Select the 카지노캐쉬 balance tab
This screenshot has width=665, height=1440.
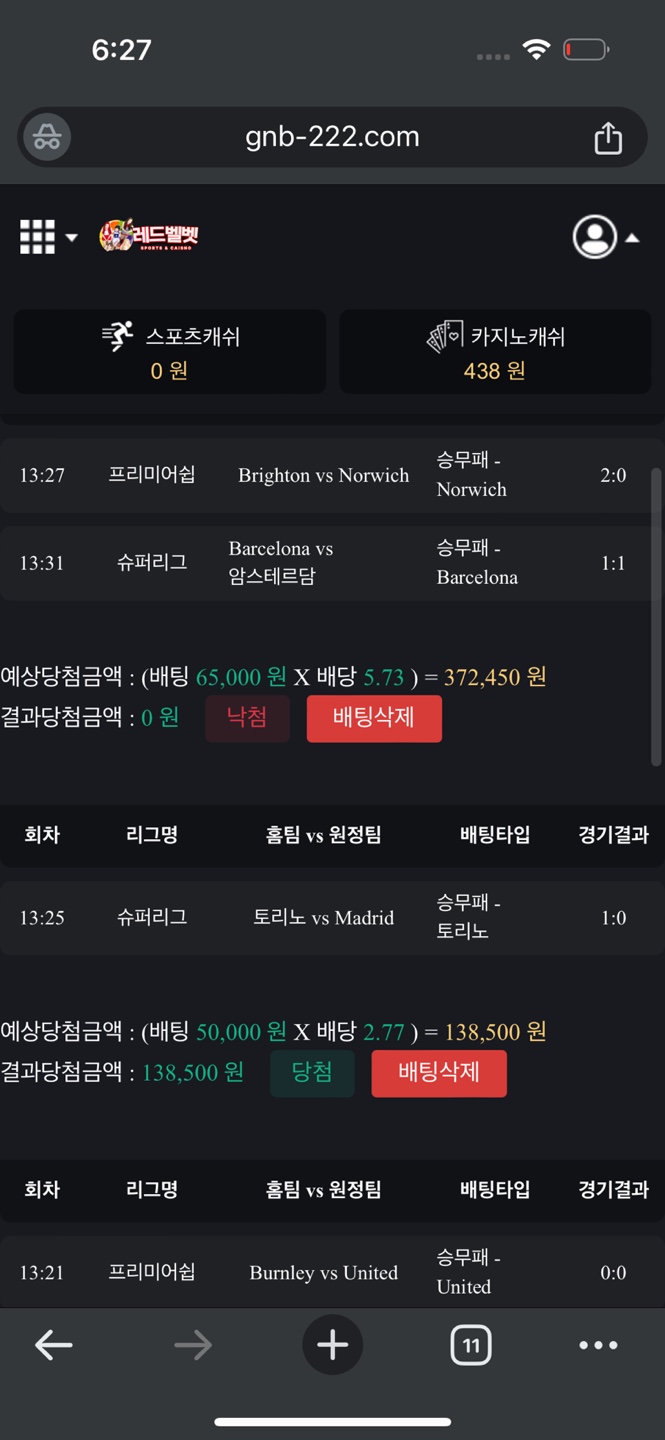(x=495, y=352)
